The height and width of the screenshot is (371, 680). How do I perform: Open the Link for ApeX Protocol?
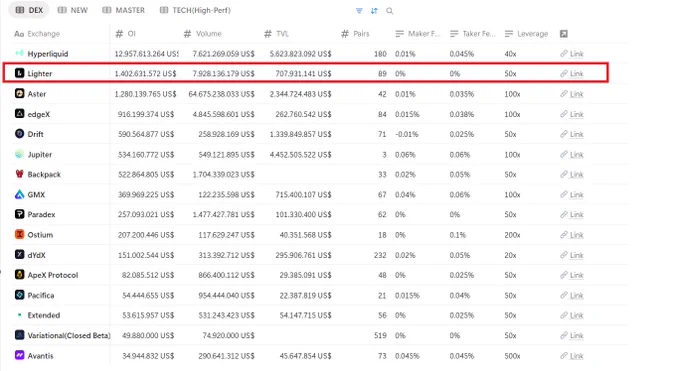pos(572,275)
